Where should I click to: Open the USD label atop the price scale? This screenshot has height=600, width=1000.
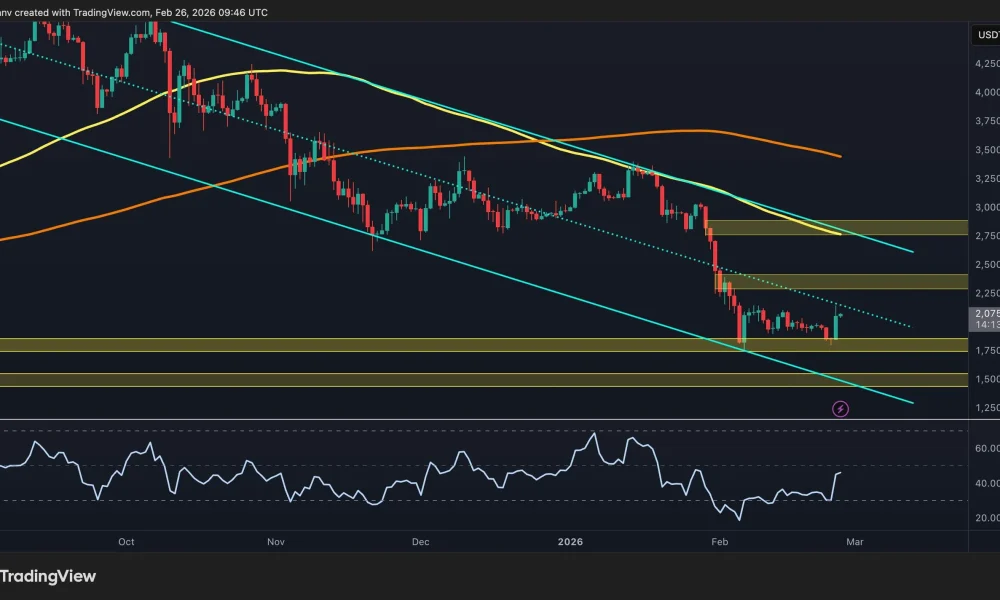tap(983, 33)
